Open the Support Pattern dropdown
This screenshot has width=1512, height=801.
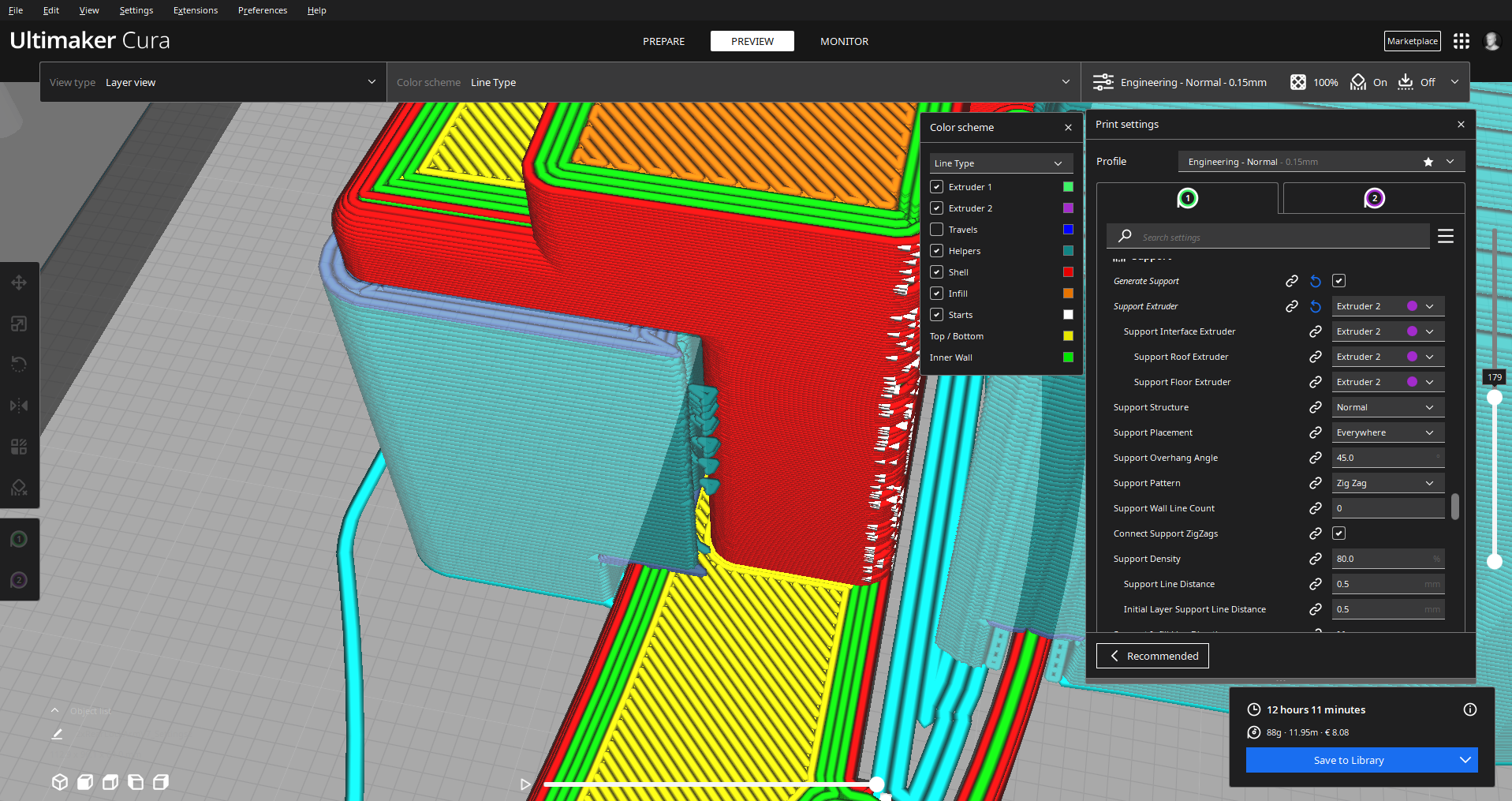[1388, 483]
